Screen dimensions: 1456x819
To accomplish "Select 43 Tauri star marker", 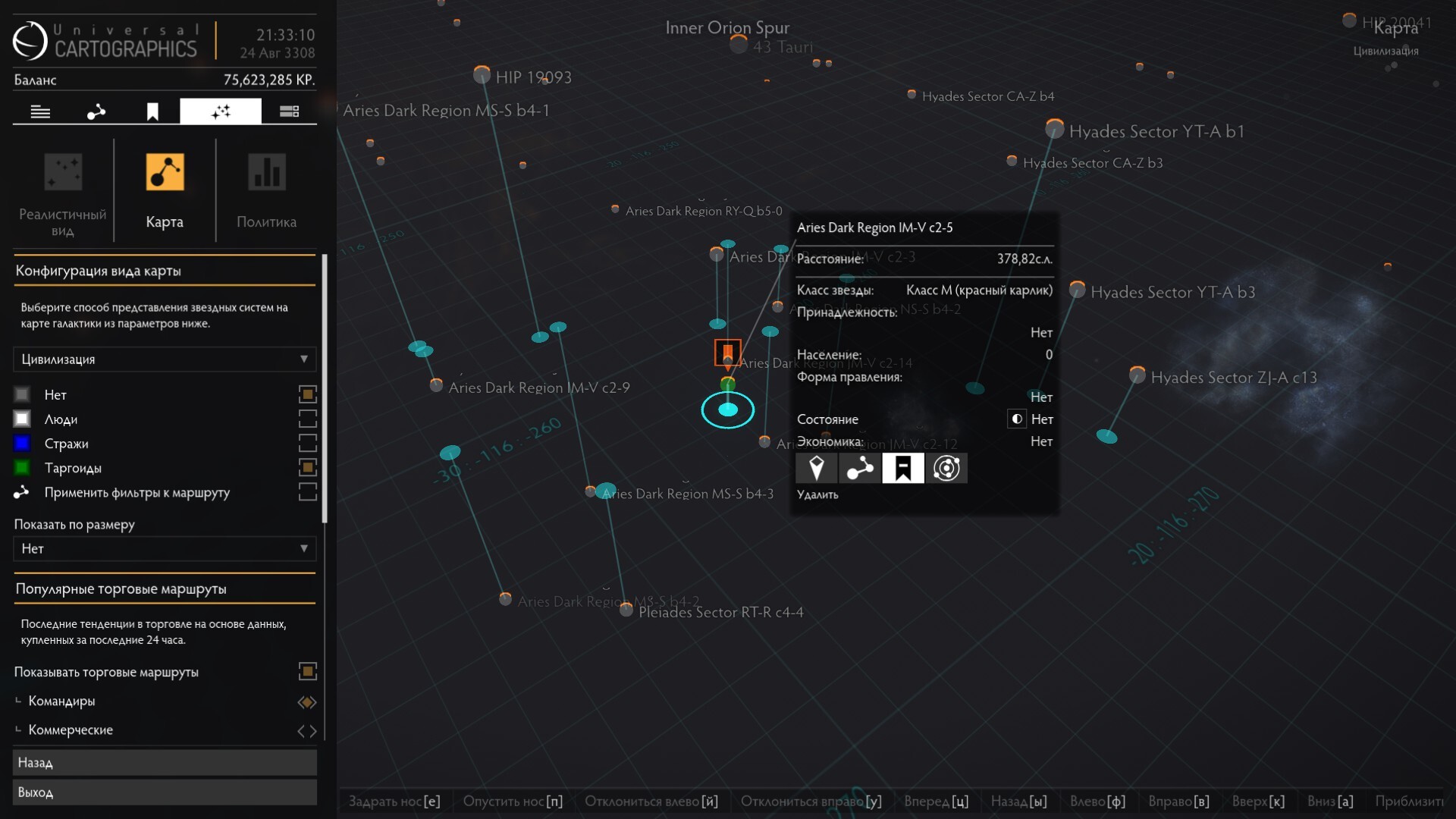I will point(739,45).
